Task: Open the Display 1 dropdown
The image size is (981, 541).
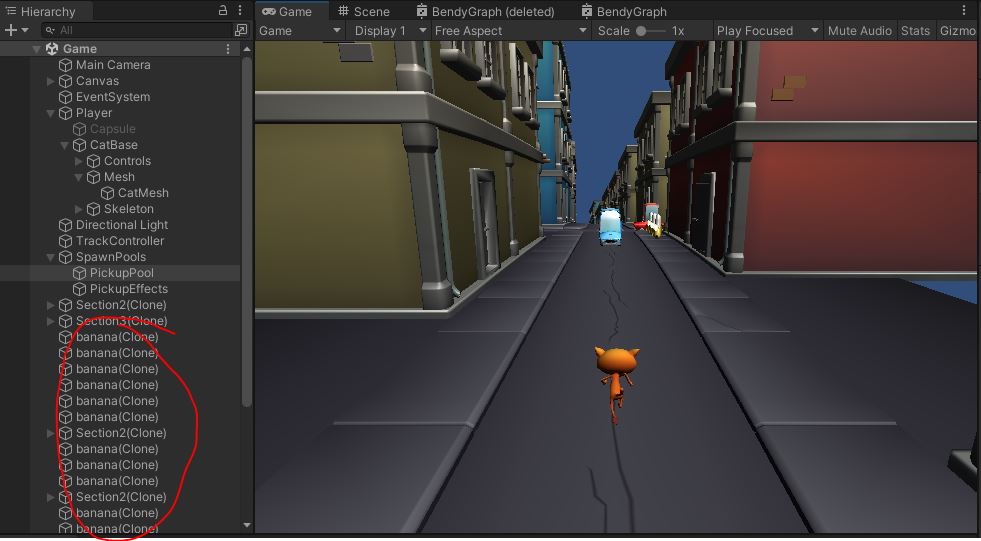Action: (389, 30)
